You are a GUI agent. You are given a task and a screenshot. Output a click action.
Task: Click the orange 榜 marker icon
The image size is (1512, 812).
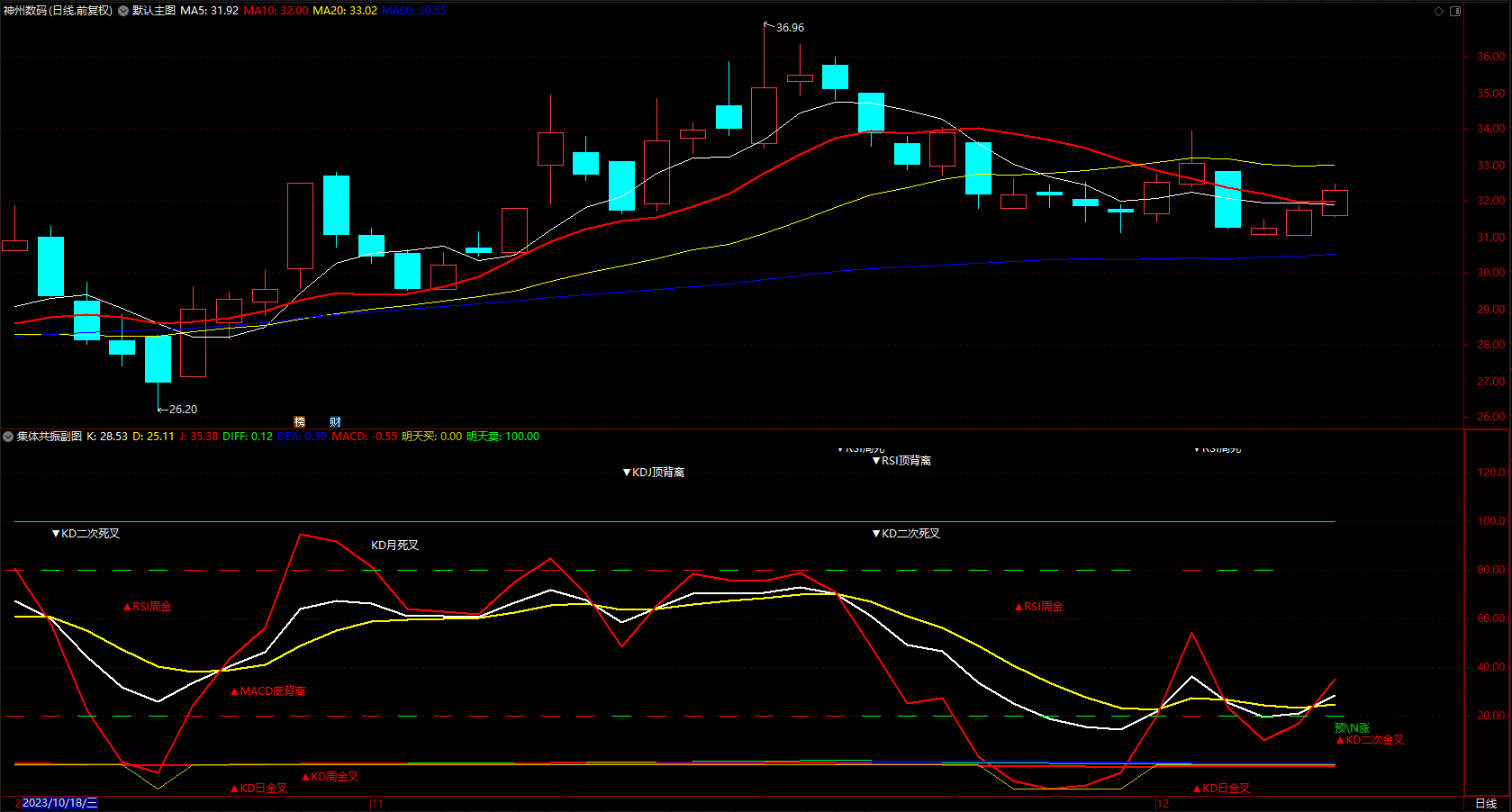click(300, 422)
